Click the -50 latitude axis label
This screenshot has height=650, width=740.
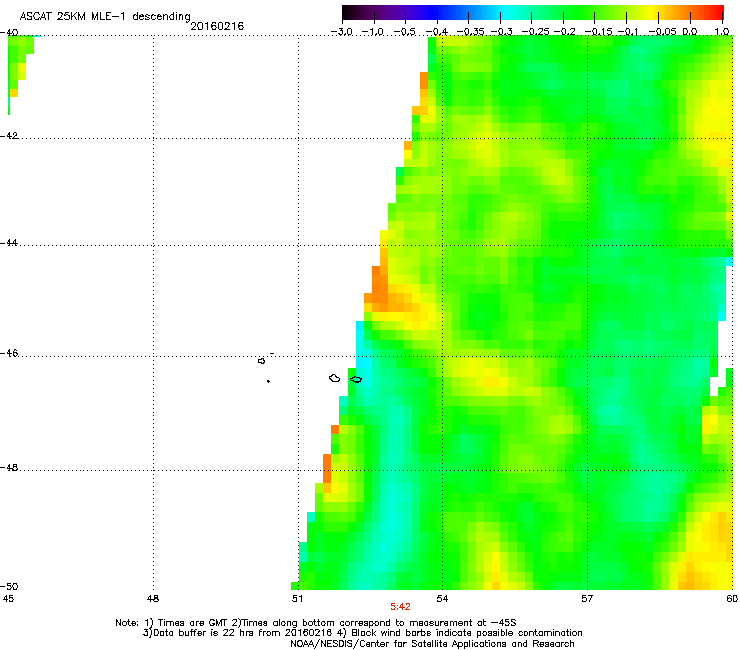(9, 586)
